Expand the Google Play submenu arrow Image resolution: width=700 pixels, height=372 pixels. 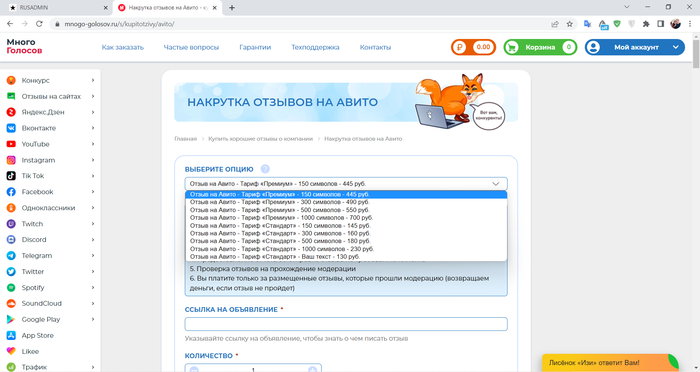click(93, 319)
